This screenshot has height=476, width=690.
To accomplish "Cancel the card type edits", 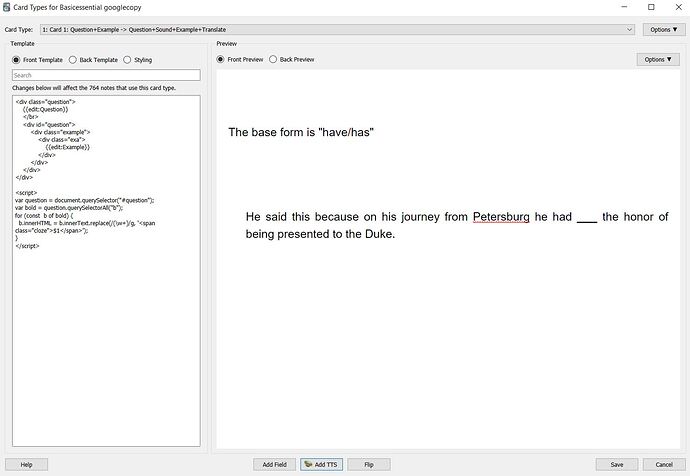I will (x=664, y=465).
